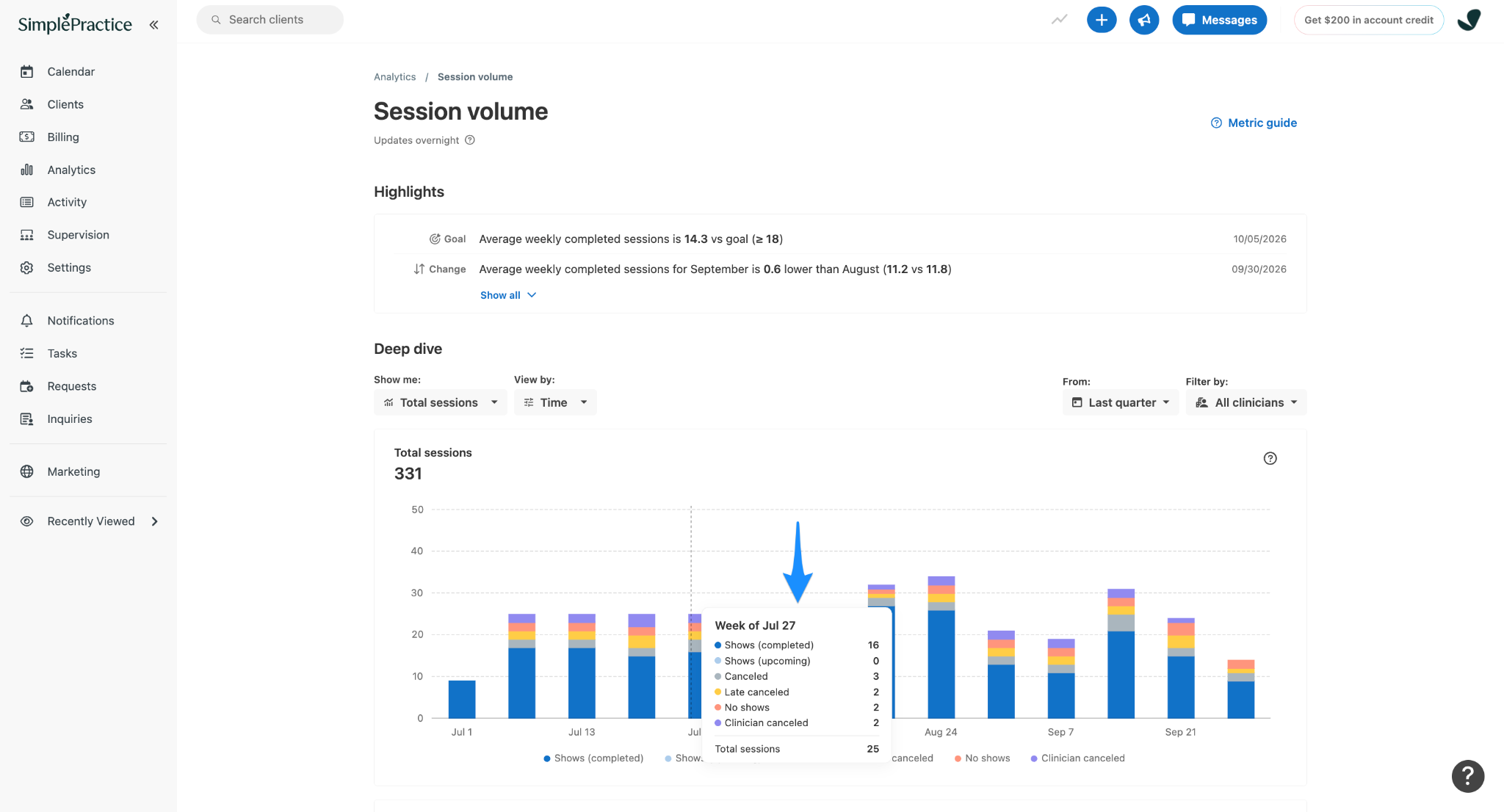Click the blue plus create button
The image size is (1504, 812).
pyautogui.click(x=1102, y=20)
